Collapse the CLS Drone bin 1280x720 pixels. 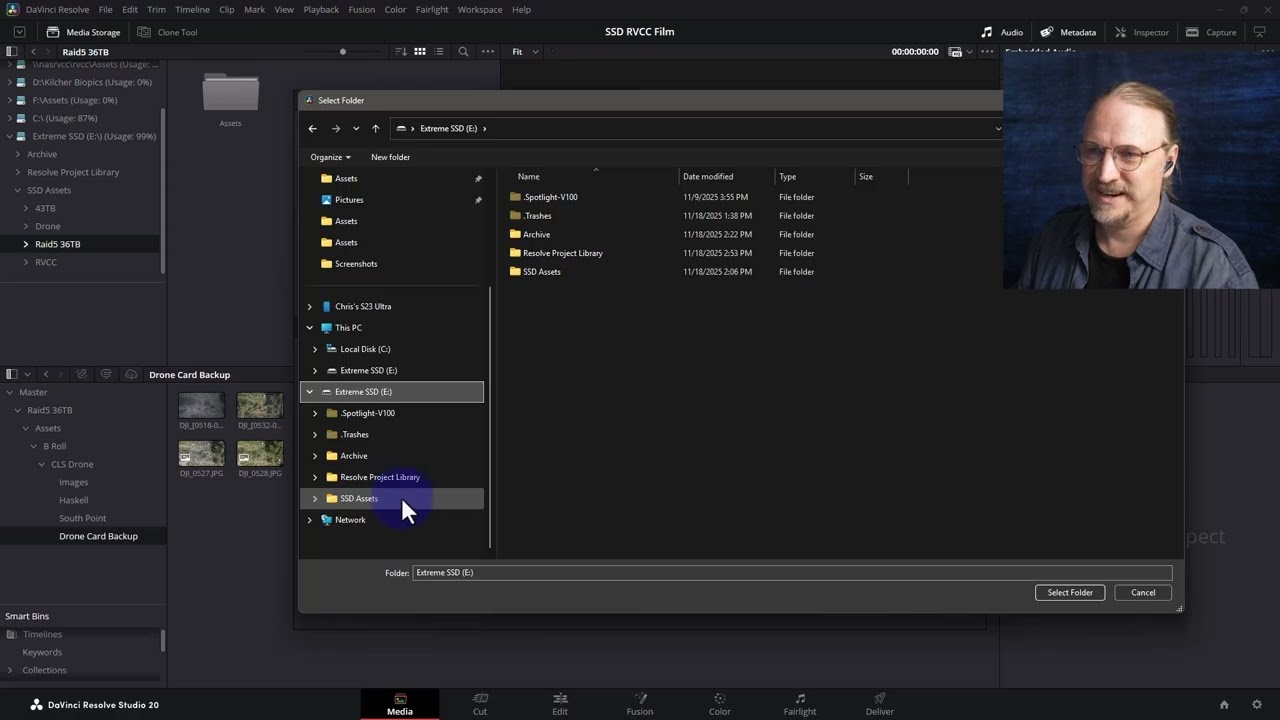(43, 464)
